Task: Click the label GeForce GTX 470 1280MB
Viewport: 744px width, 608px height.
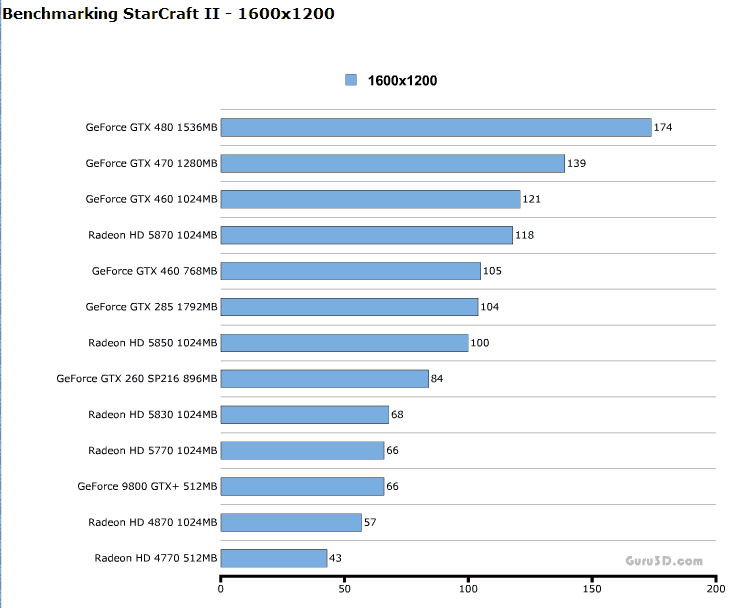Action: coord(151,163)
